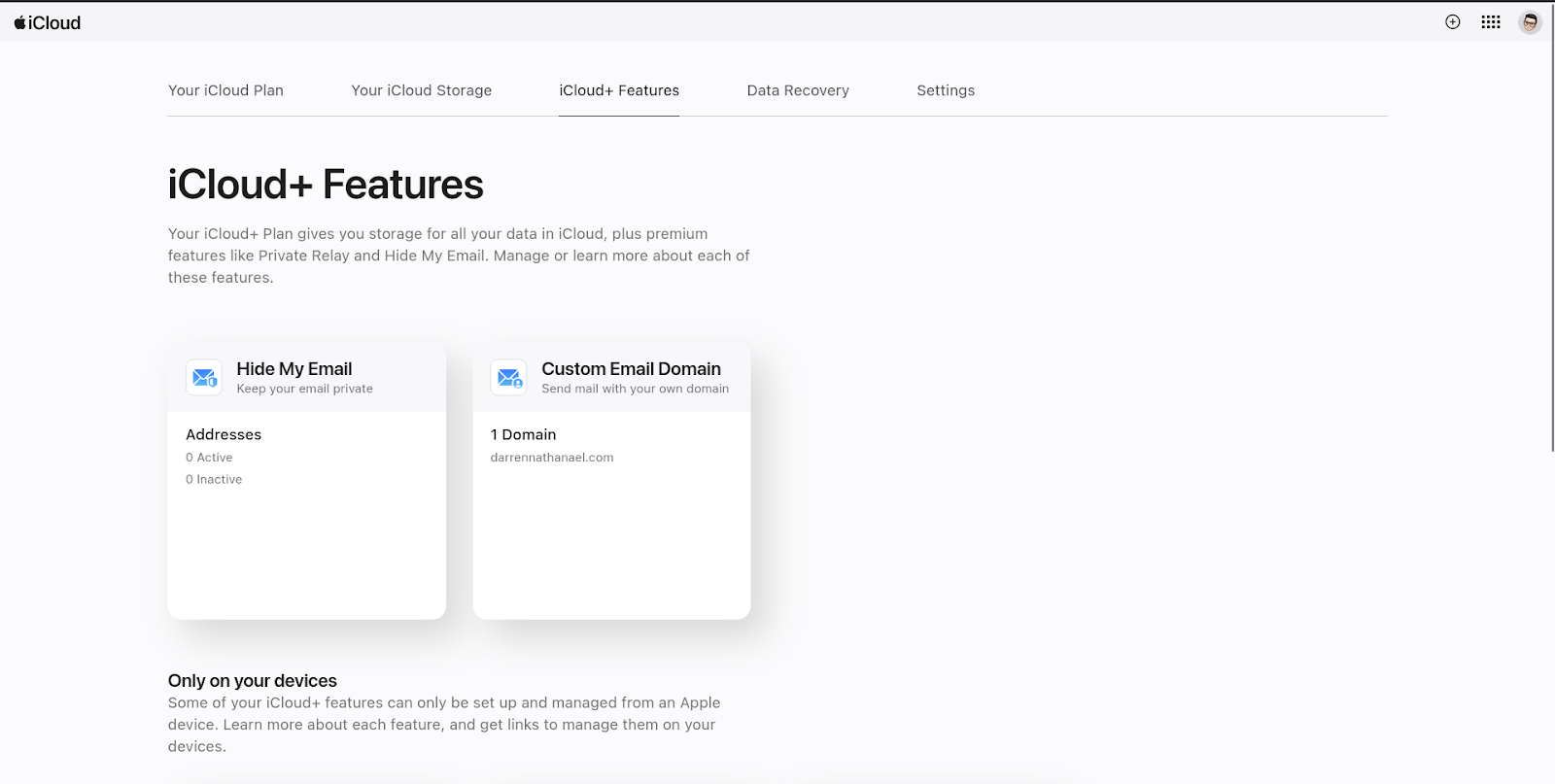Click the darrennathanael.com domain entry
The height and width of the screenshot is (784, 1555).
pyautogui.click(x=552, y=458)
